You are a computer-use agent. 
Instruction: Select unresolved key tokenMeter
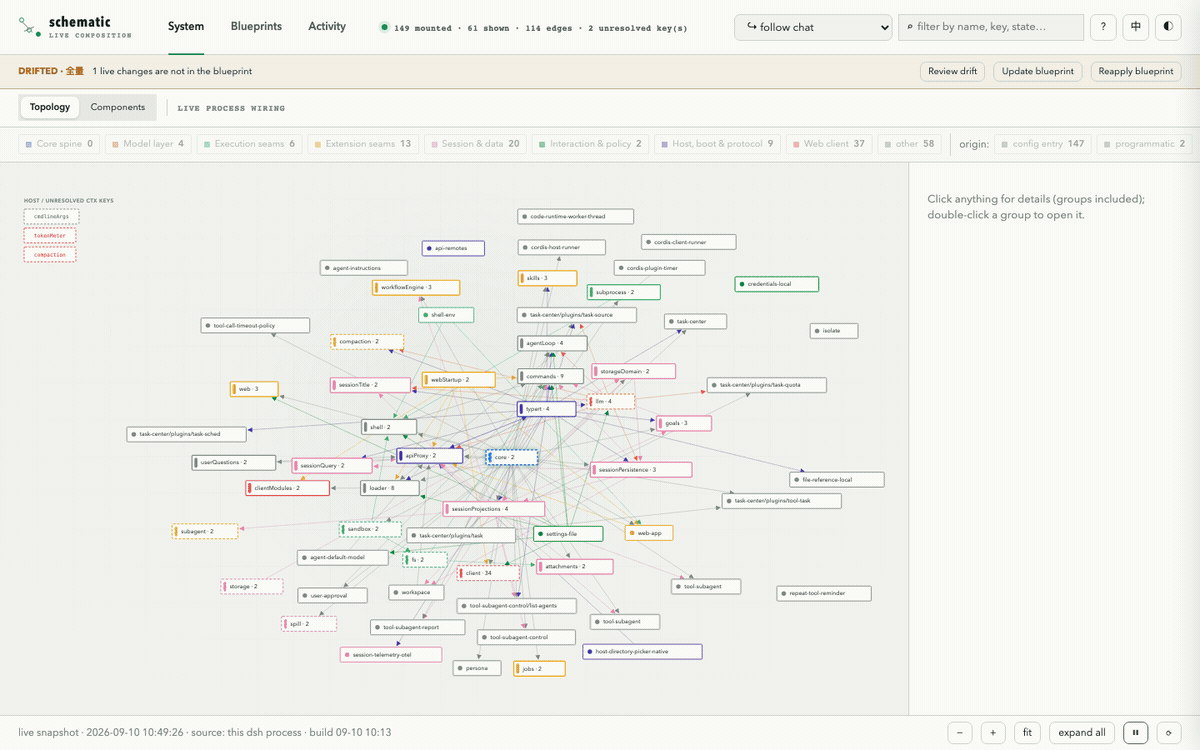pos(50,235)
